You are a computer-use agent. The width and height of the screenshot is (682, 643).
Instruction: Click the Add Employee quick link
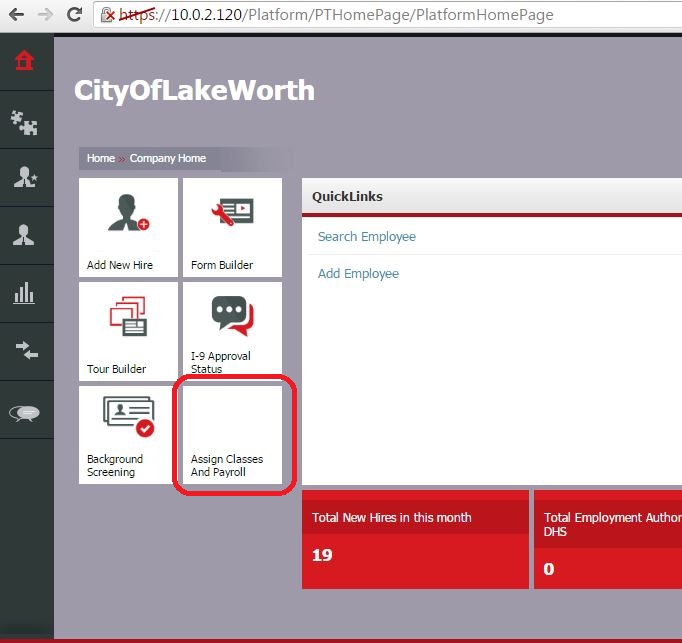(358, 274)
